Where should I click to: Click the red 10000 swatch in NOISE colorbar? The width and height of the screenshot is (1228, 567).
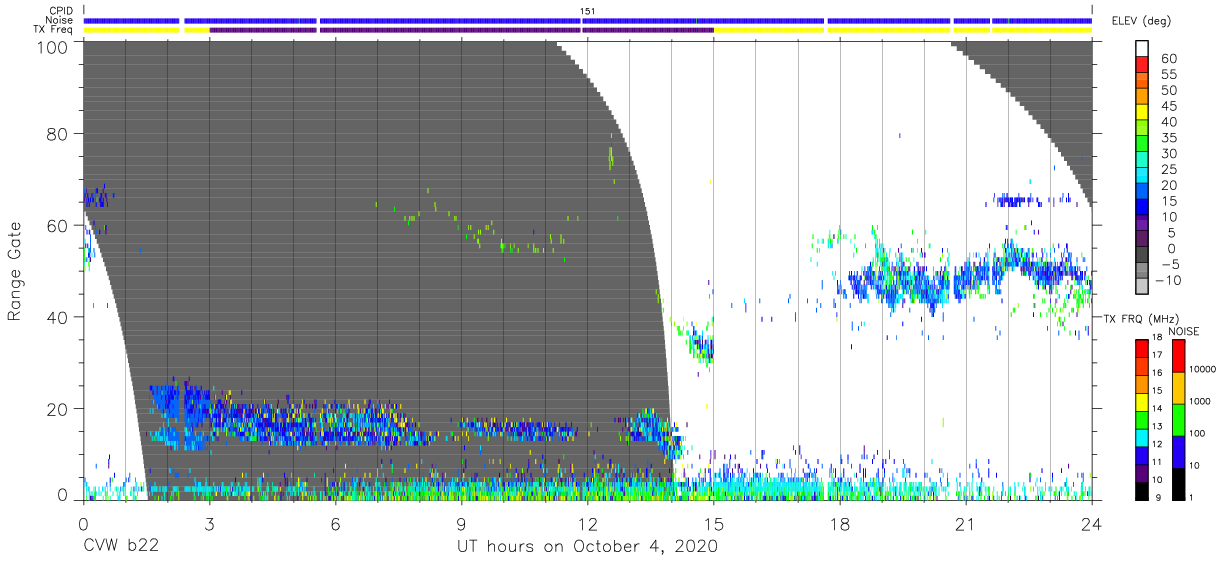click(x=1179, y=356)
